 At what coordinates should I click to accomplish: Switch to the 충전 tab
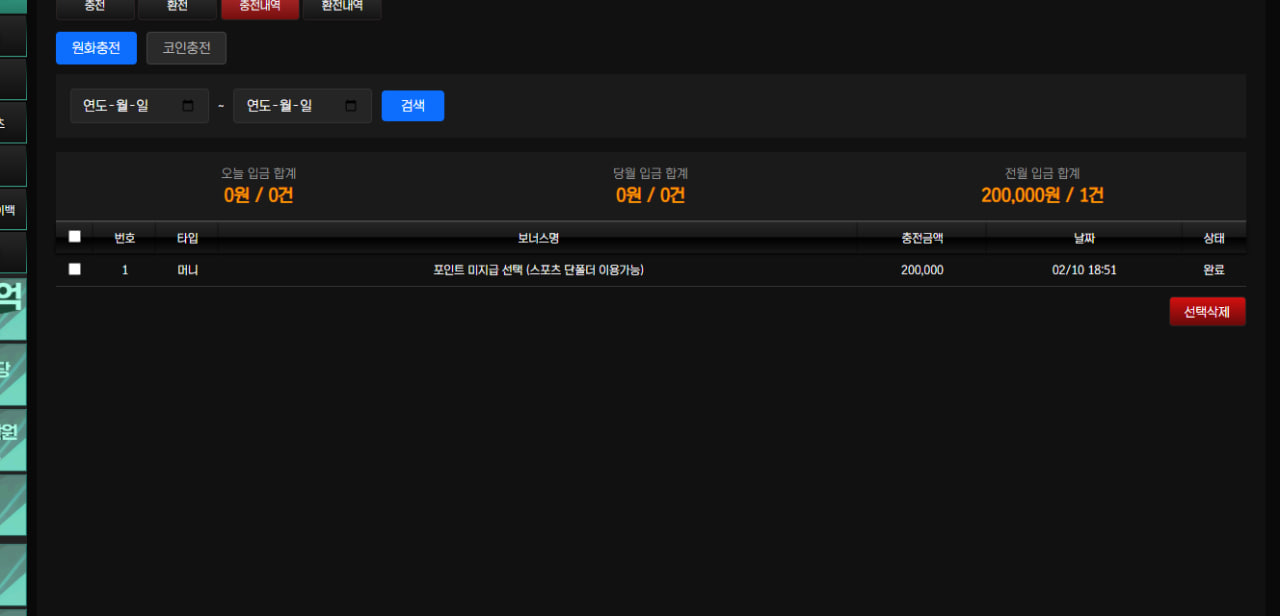(x=95, y=7)
